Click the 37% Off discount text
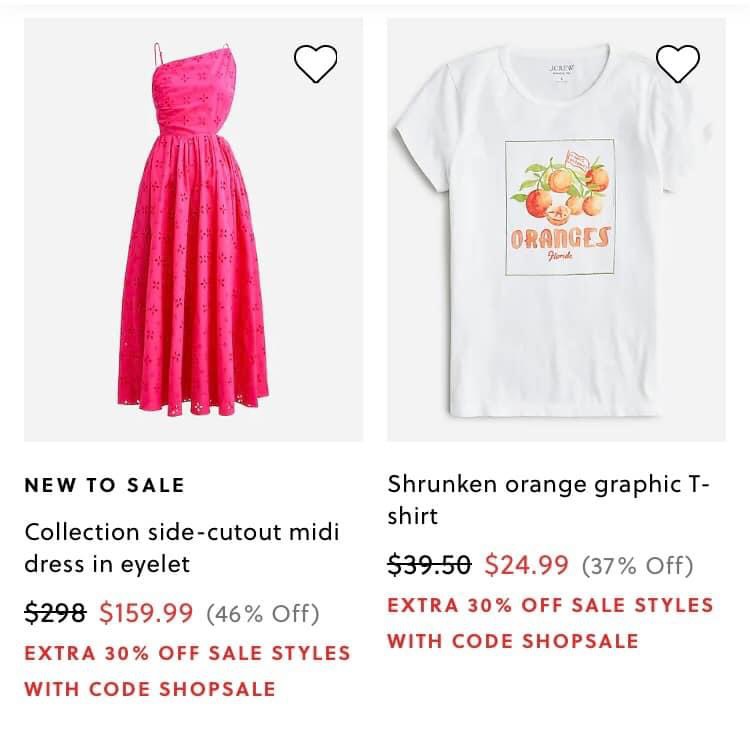The height and width of the screenshot is (750, 750). (637, 566)
